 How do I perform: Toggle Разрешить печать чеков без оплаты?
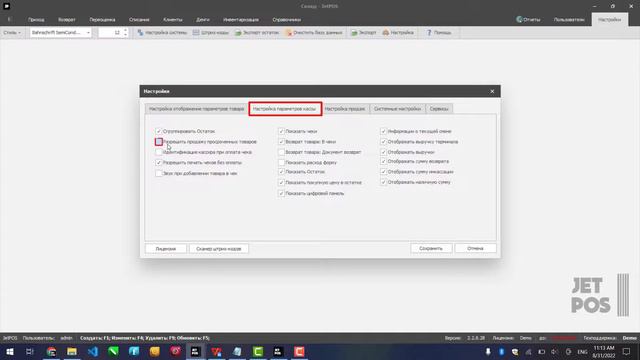click(x=159, y=162)
